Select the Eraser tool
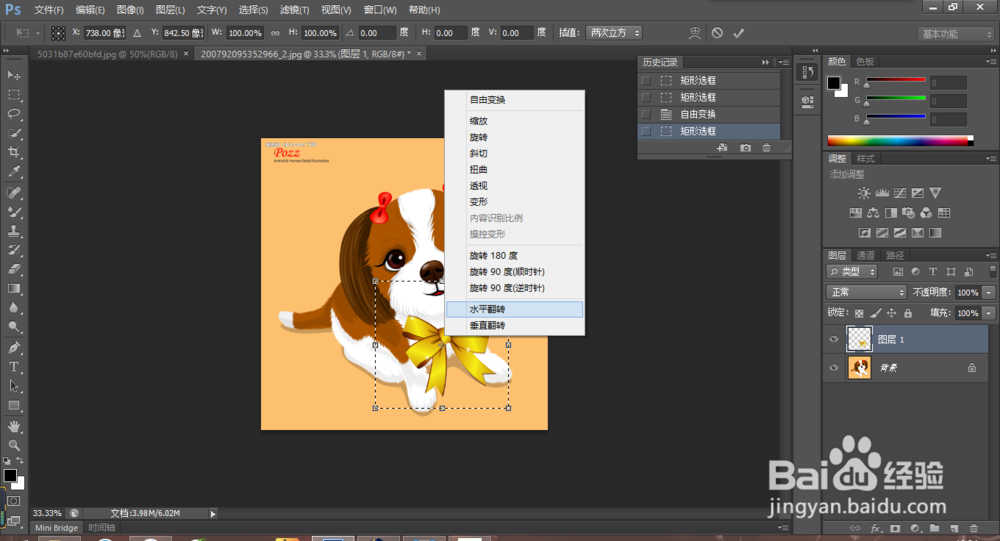The image size is (1000, 541). tap(13, 269)
